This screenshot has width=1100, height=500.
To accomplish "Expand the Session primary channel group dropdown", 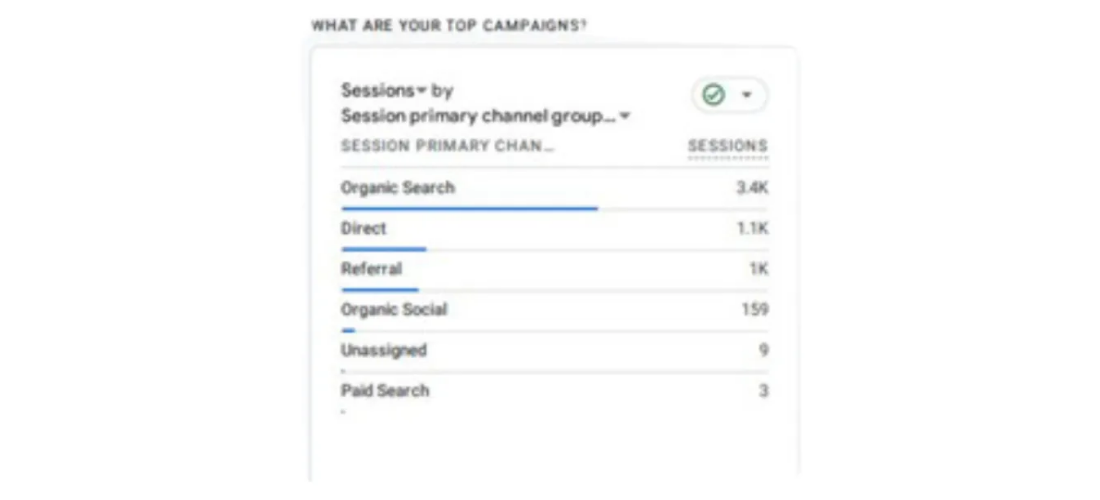I will [x=485, y=116].
